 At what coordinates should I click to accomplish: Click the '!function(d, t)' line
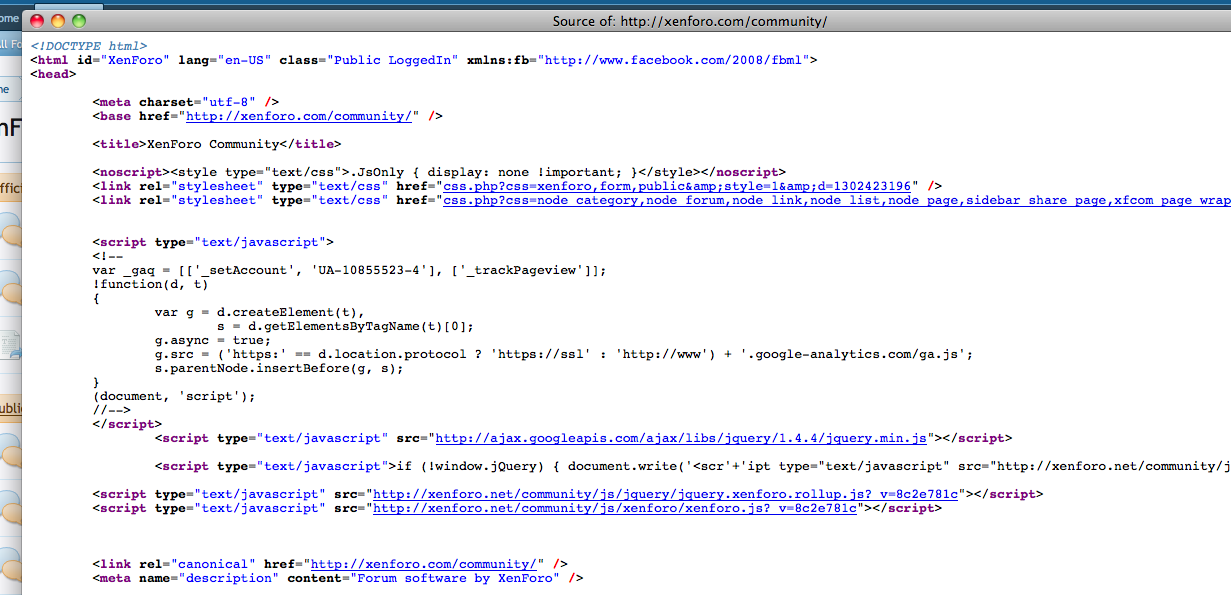coord(150,284)
